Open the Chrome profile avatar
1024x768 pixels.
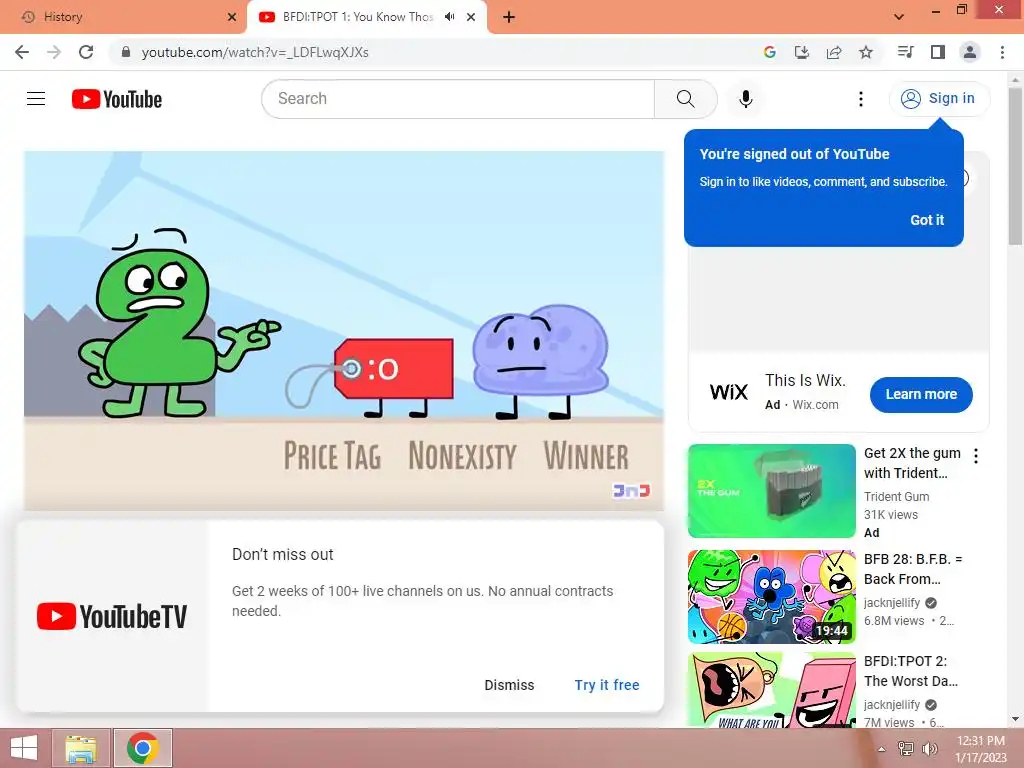click(970, 52)
